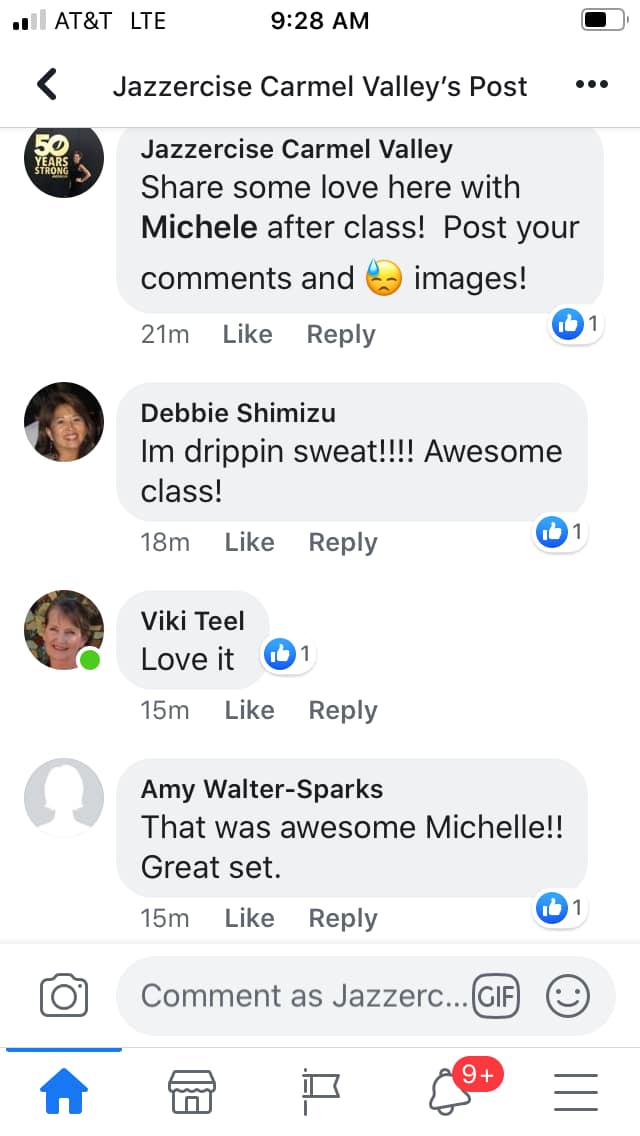This screenshot has height=1136, width=640.
Task: Go to the Home feed tab
Action: click(63, 1091)
